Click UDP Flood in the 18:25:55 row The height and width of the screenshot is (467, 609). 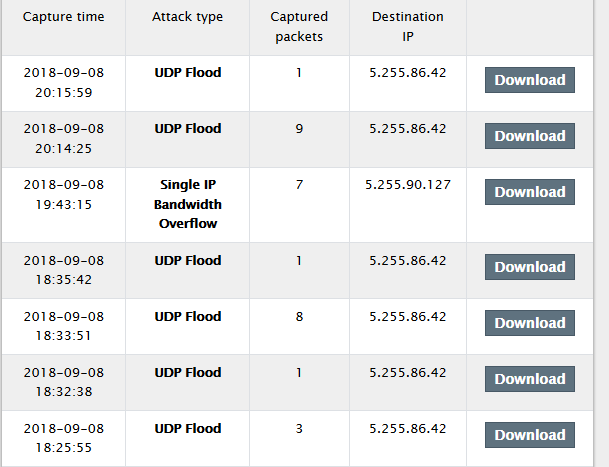click(187, 428)
